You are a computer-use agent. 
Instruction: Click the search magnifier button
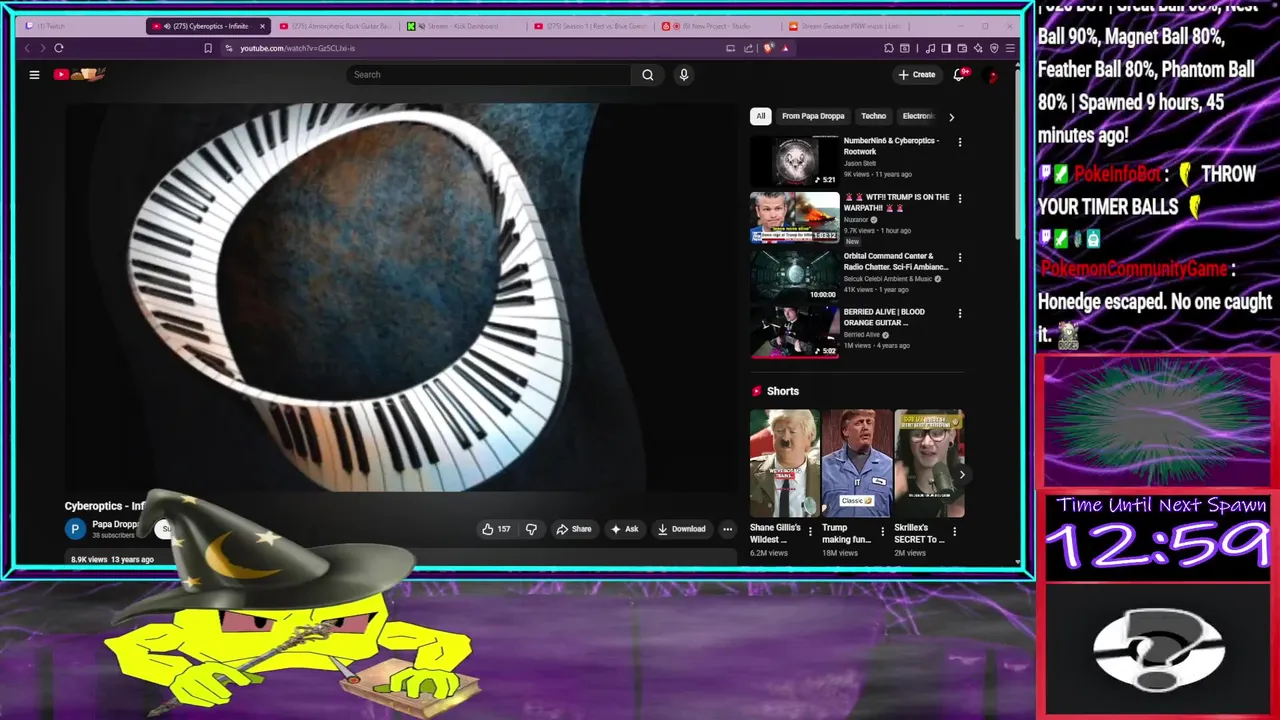point(648,74)
